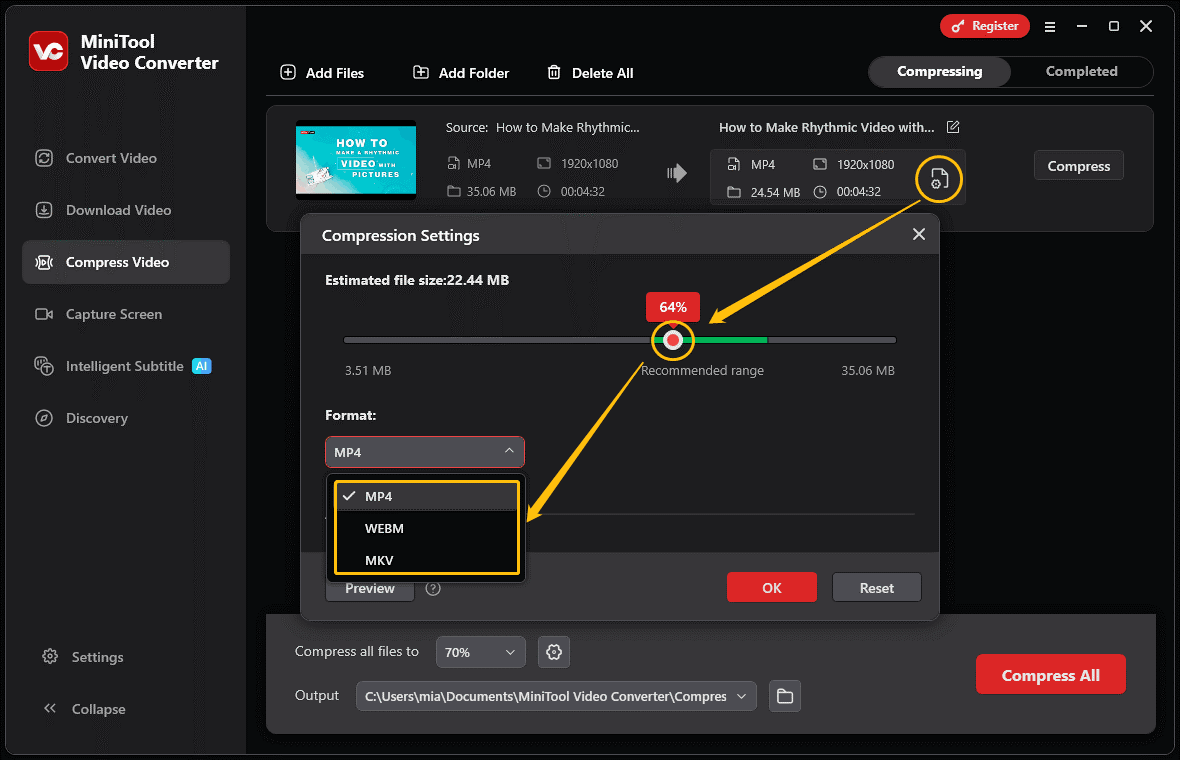This screenshot has width=1180, height=760.
Task: Click the red Register button
Action: point(984,26)
